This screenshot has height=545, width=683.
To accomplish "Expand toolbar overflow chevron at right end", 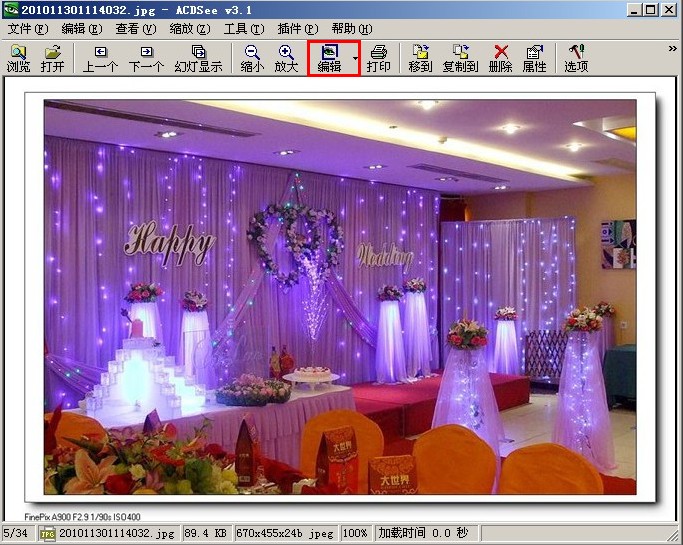I will point(672,48).
